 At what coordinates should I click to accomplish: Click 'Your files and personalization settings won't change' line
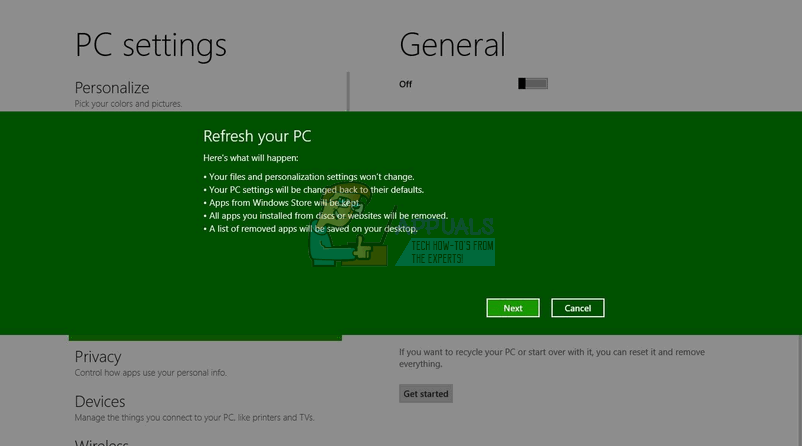[309, 177]
